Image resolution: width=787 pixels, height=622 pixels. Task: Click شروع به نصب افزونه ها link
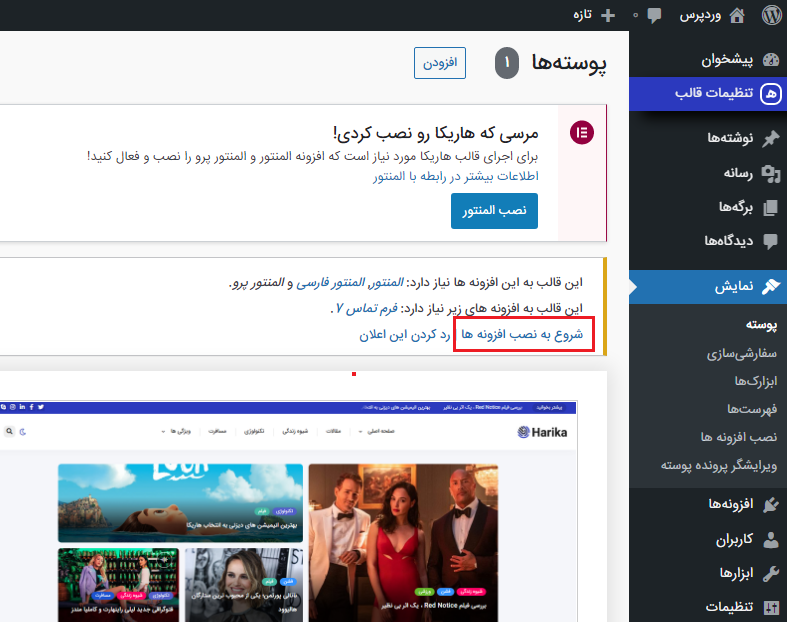coord(523,334)
